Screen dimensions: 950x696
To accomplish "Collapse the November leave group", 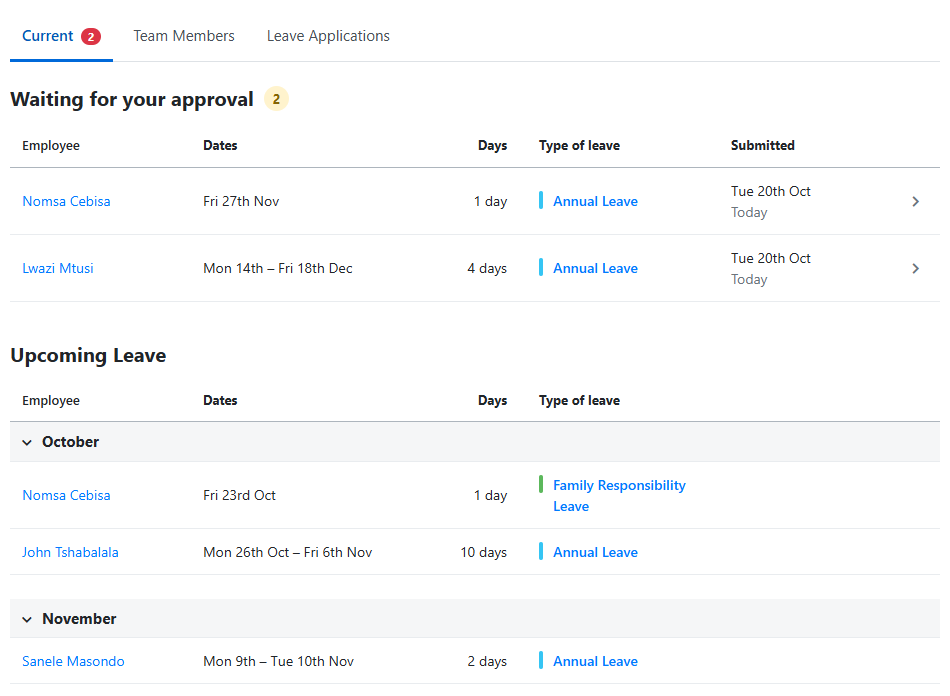I will 27,619.
